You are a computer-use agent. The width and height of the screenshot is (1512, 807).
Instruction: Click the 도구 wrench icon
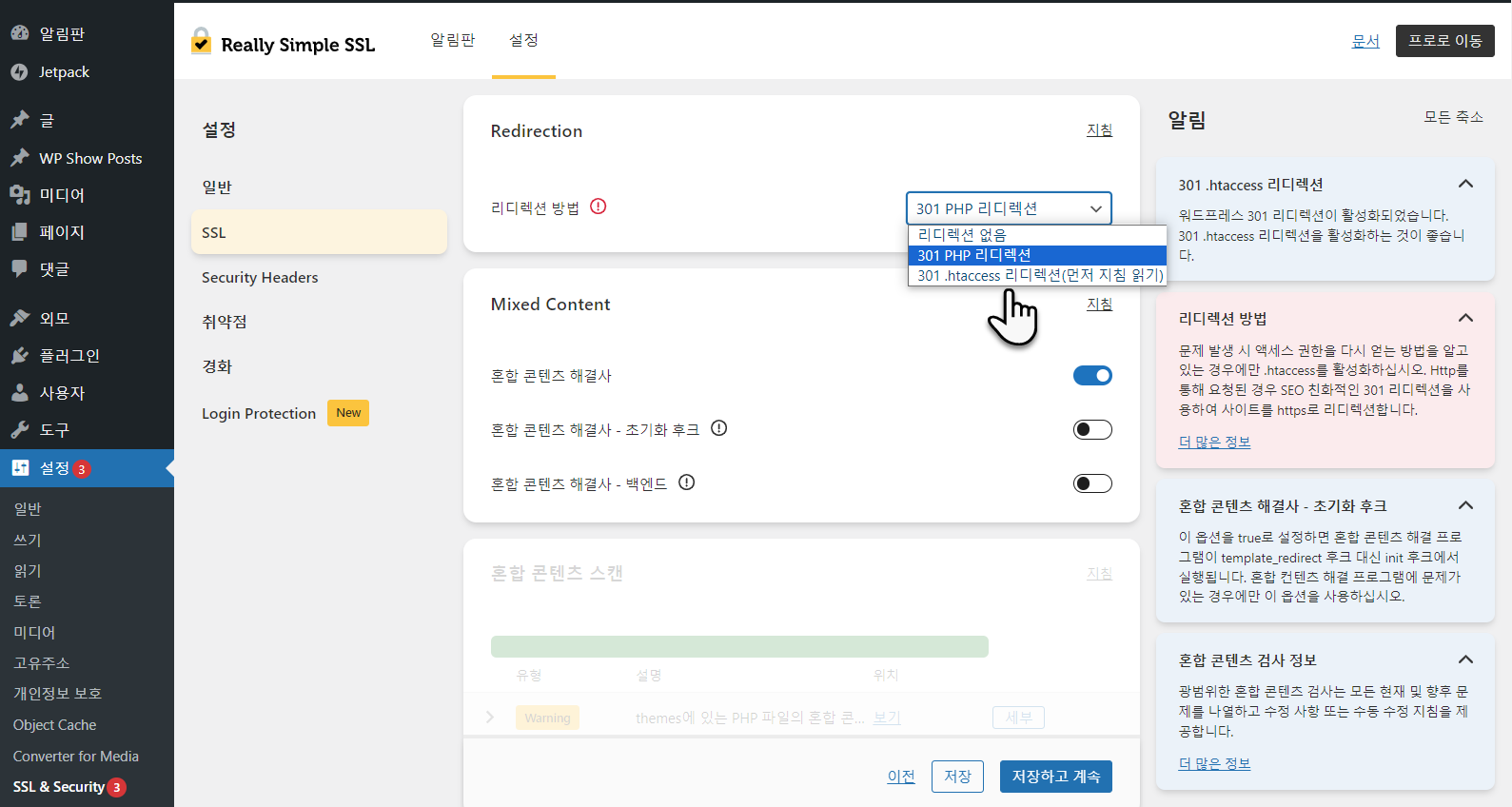(x=20, y=430)
